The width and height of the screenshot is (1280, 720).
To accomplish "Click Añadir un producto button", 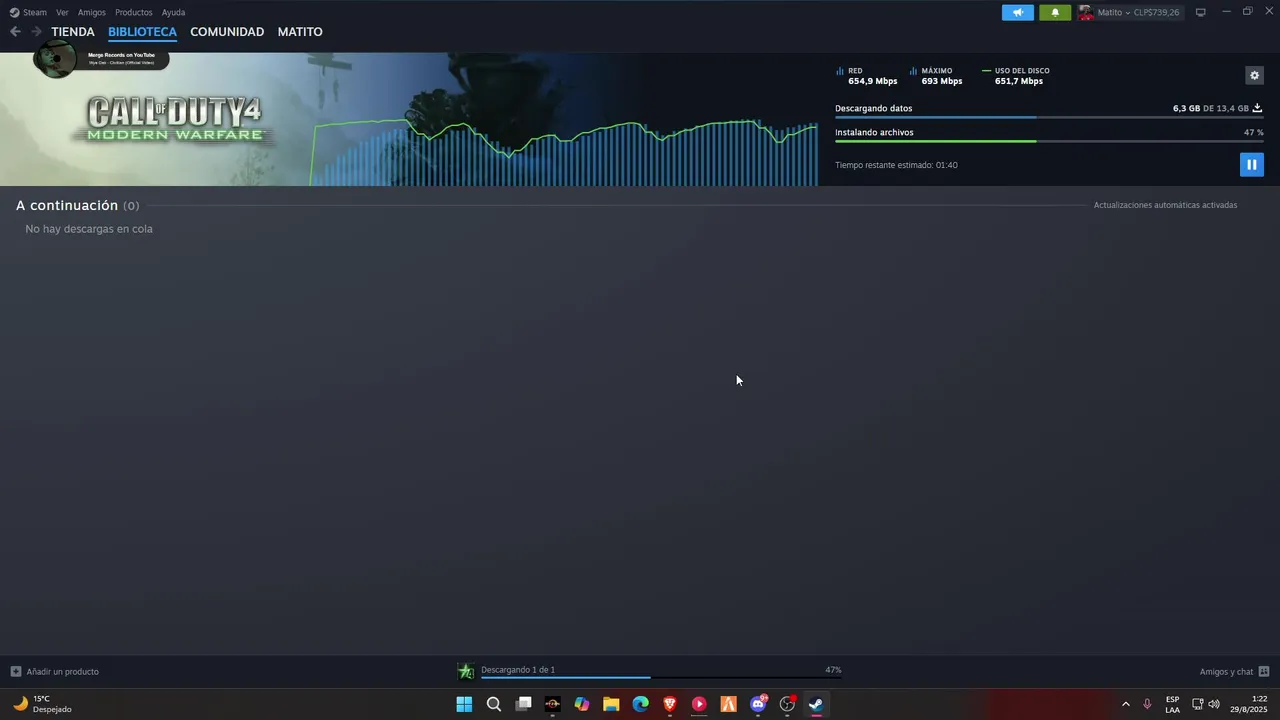I will point(54,671).
